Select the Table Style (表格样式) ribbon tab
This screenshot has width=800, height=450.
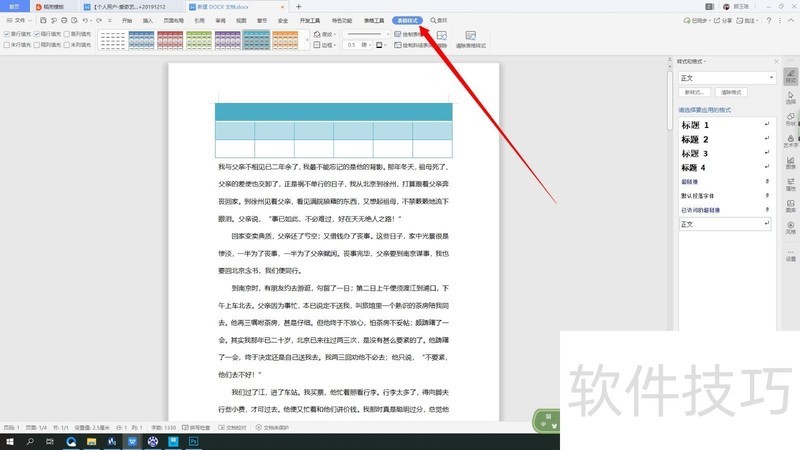[407, 20]
